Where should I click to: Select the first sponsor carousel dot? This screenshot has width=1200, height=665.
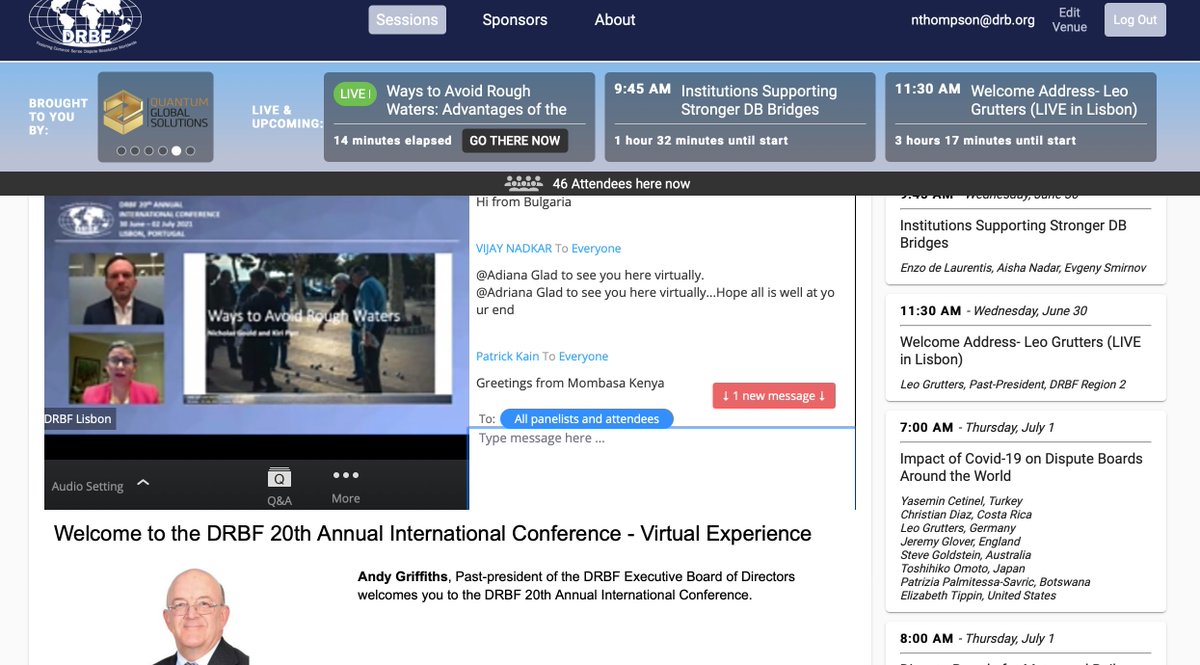click(x=121, y=151)
